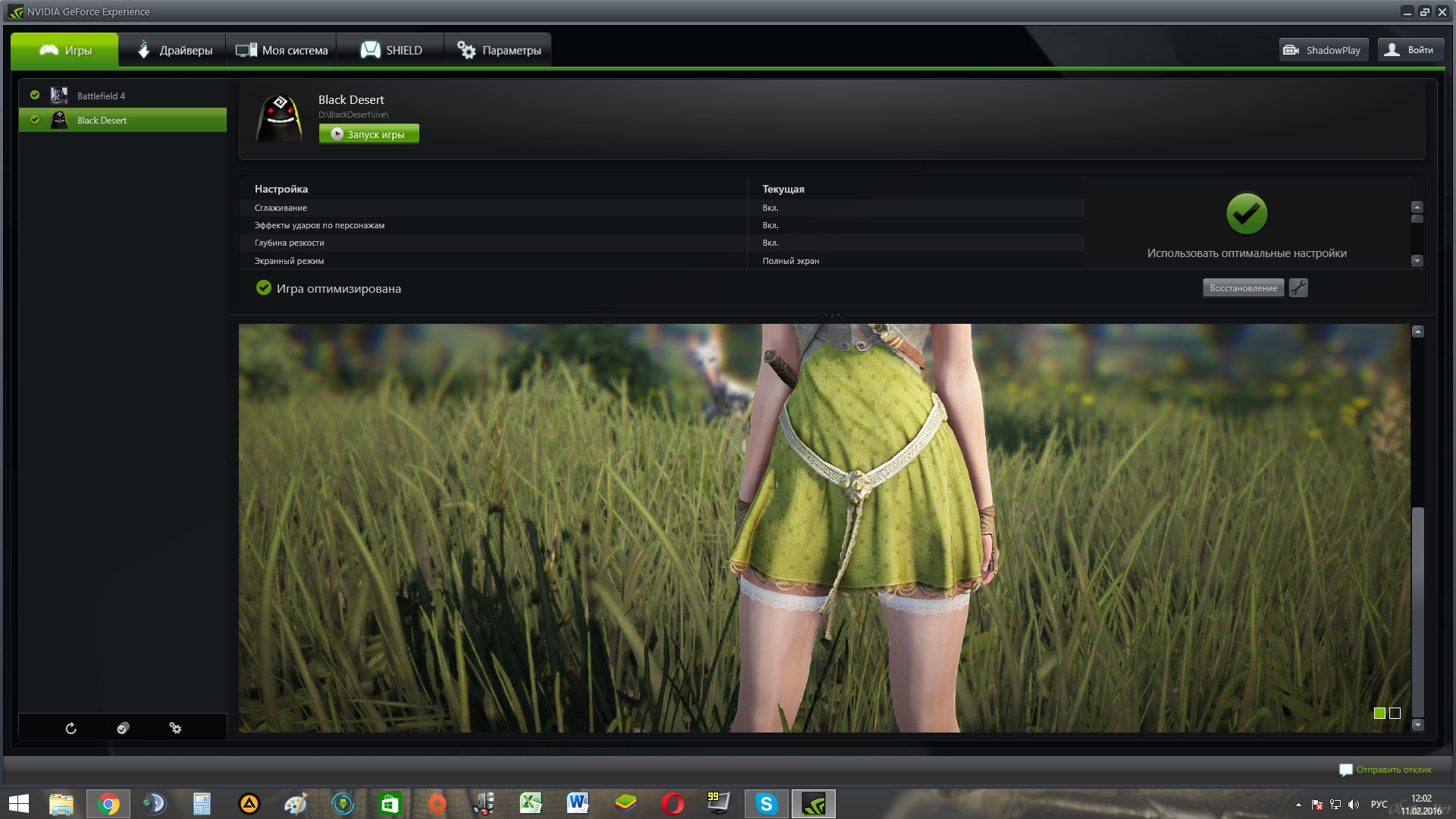Select Black Desert in the games list

click(123, 120)
